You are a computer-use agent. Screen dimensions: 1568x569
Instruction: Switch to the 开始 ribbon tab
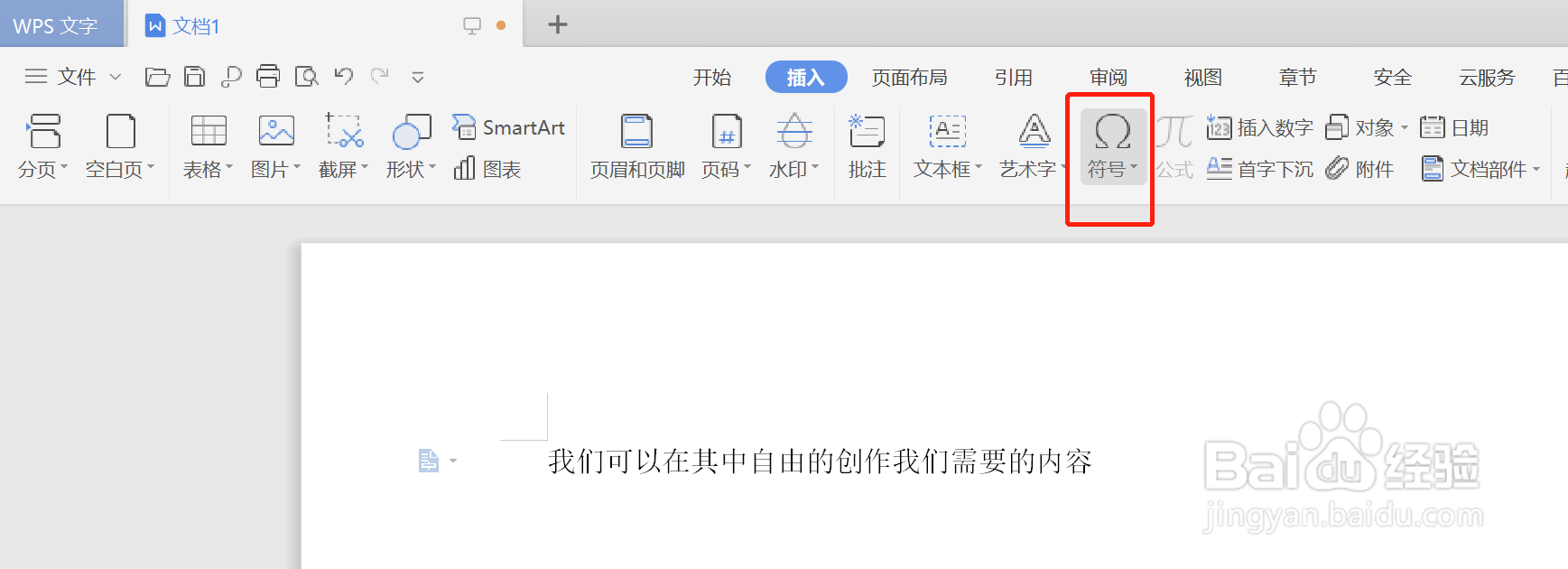(712, 78)
